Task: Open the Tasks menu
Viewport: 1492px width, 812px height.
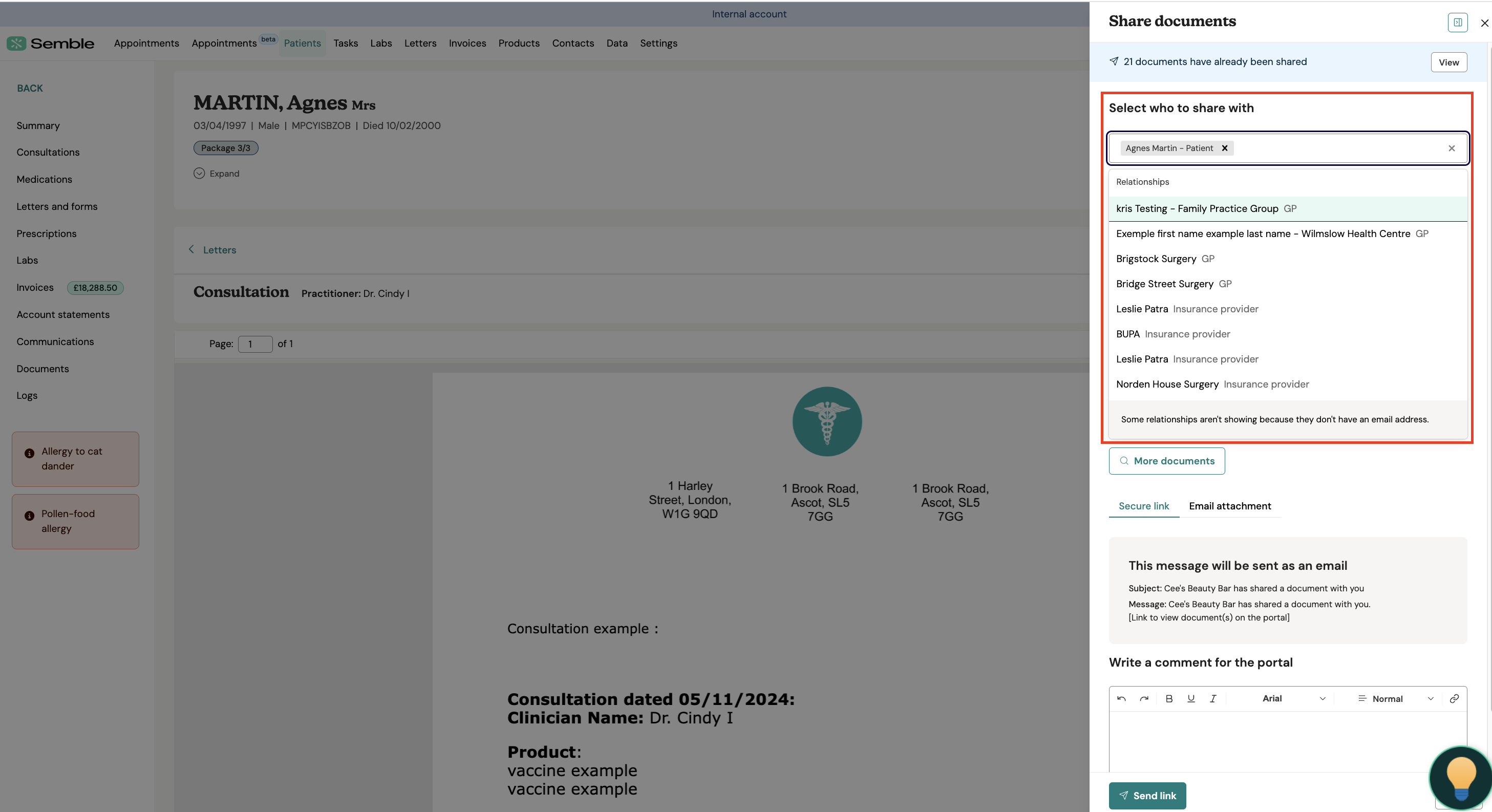Action: pos(346,43)
